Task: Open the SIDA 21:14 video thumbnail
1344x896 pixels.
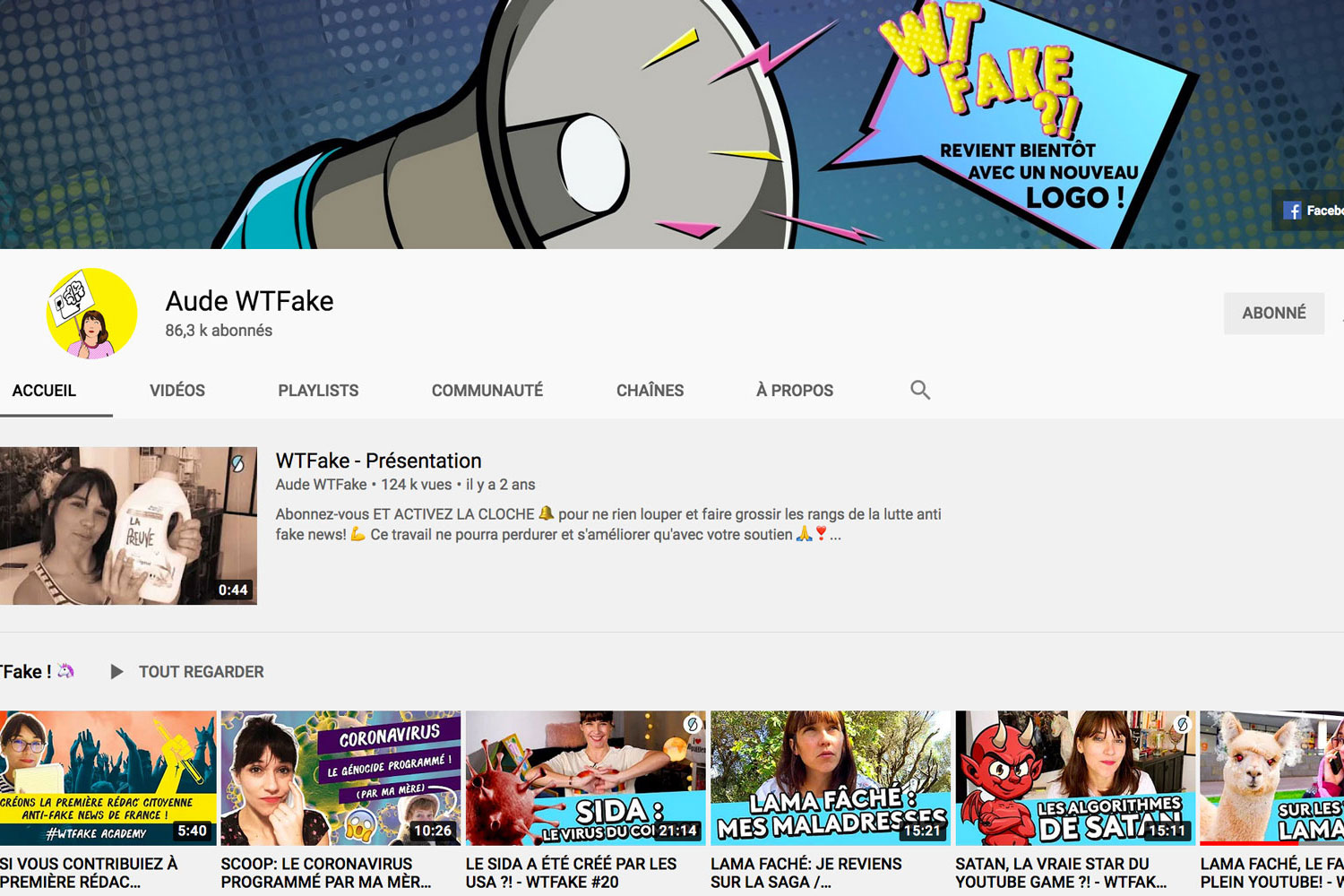Action: click(586, 779)
